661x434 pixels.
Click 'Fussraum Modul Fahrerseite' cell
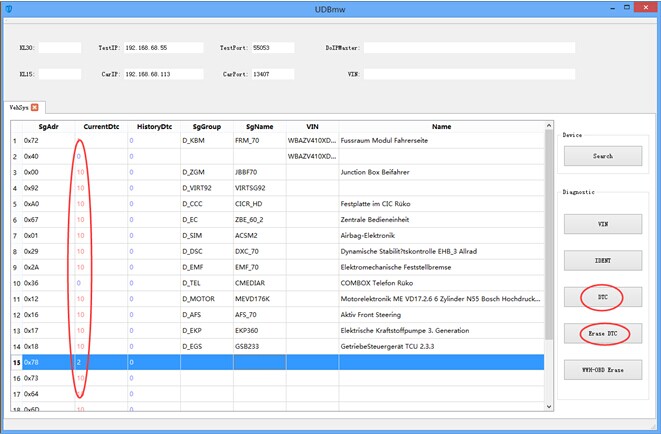(441, 140)
